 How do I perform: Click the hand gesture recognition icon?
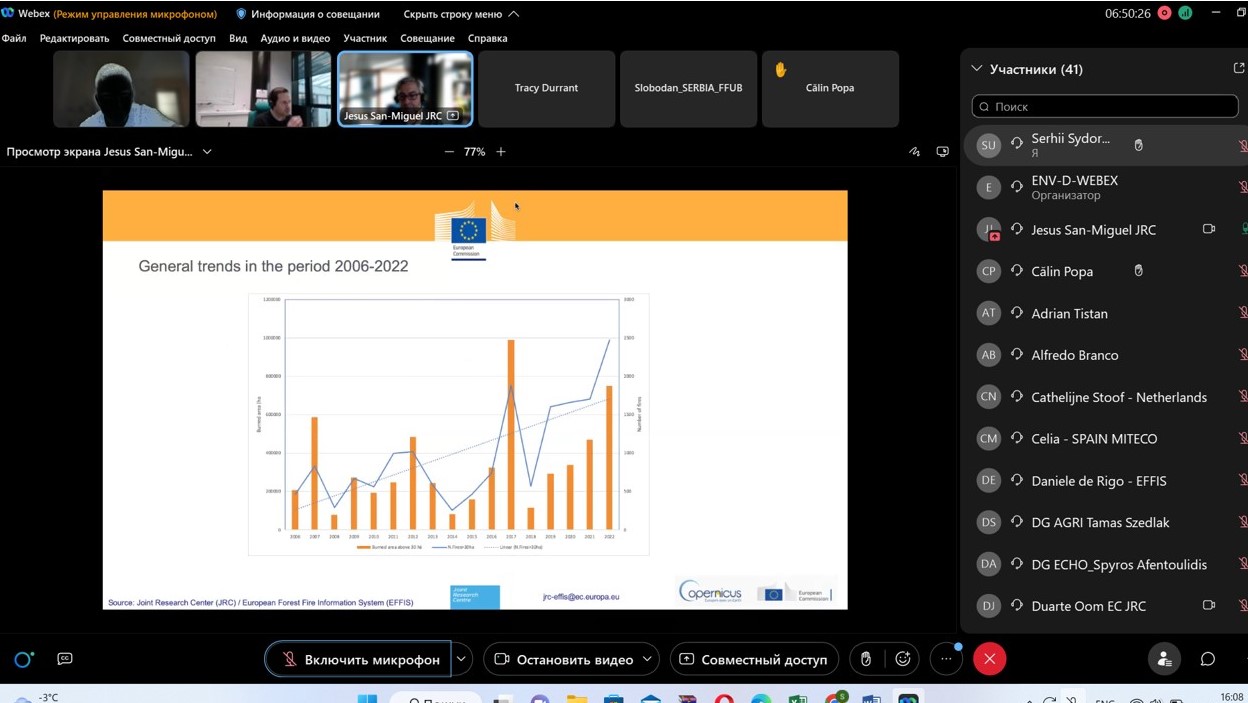(866, 659)
